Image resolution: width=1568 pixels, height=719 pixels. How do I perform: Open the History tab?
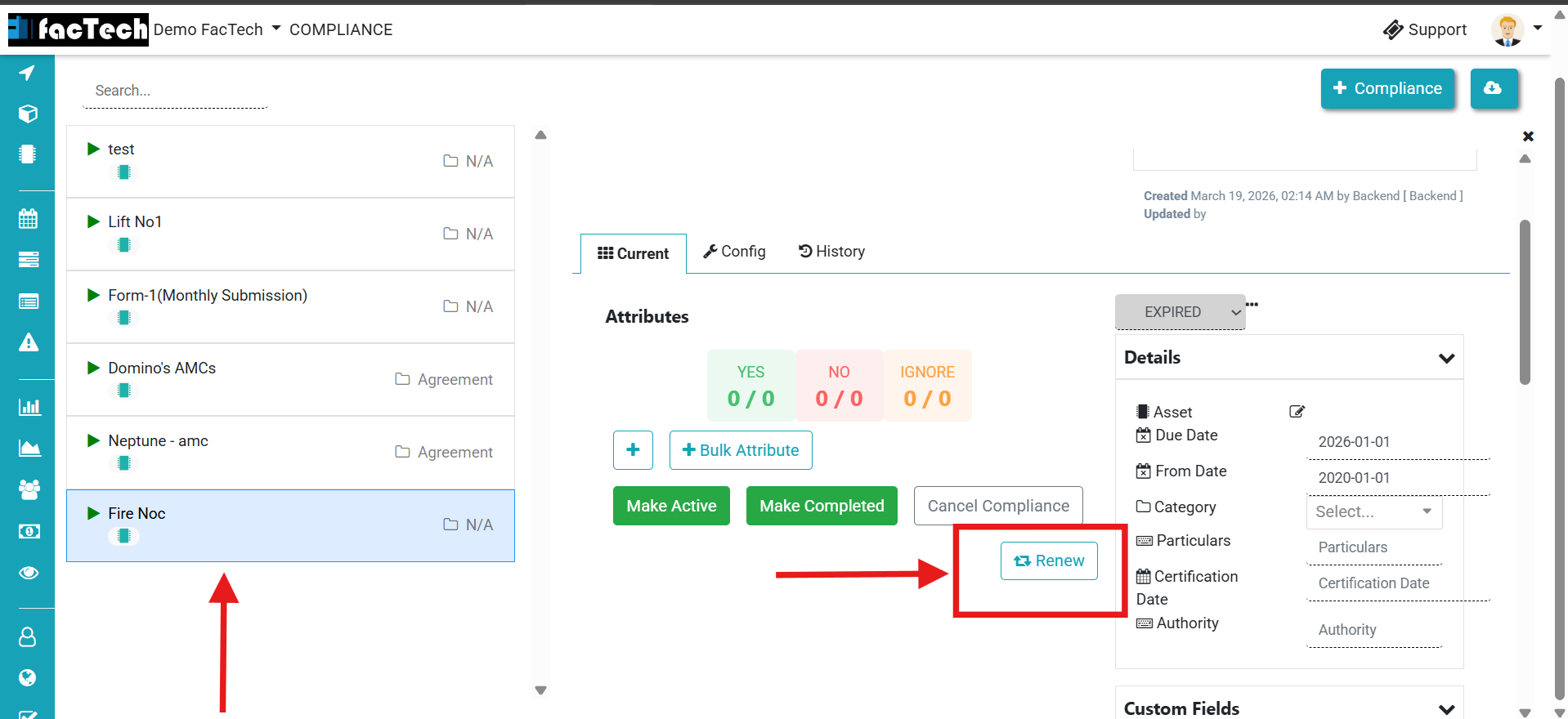click(x=831, y=252)
